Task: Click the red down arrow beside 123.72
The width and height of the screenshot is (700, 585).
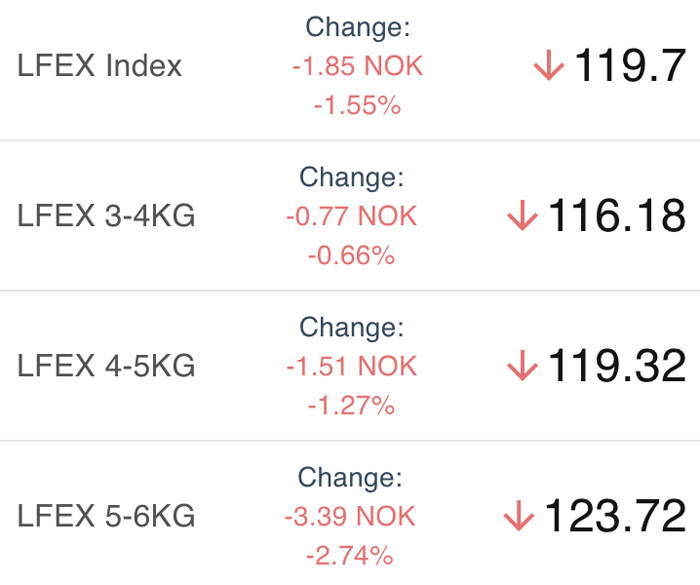Action: (x=519, y=516)
